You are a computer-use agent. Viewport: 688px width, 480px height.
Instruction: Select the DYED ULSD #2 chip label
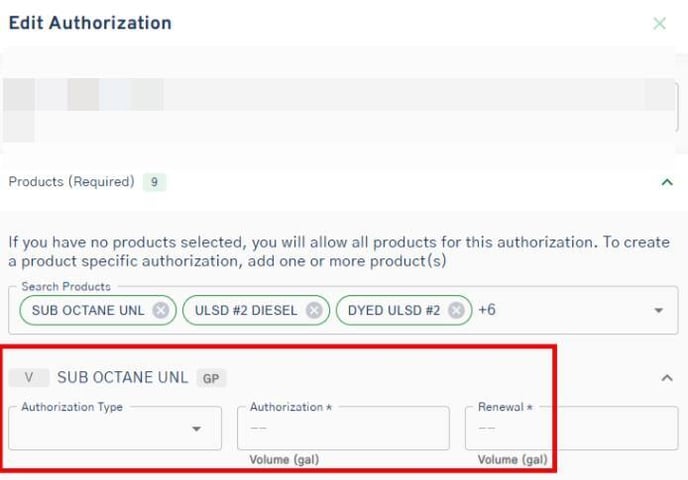(x=394, y=311)
